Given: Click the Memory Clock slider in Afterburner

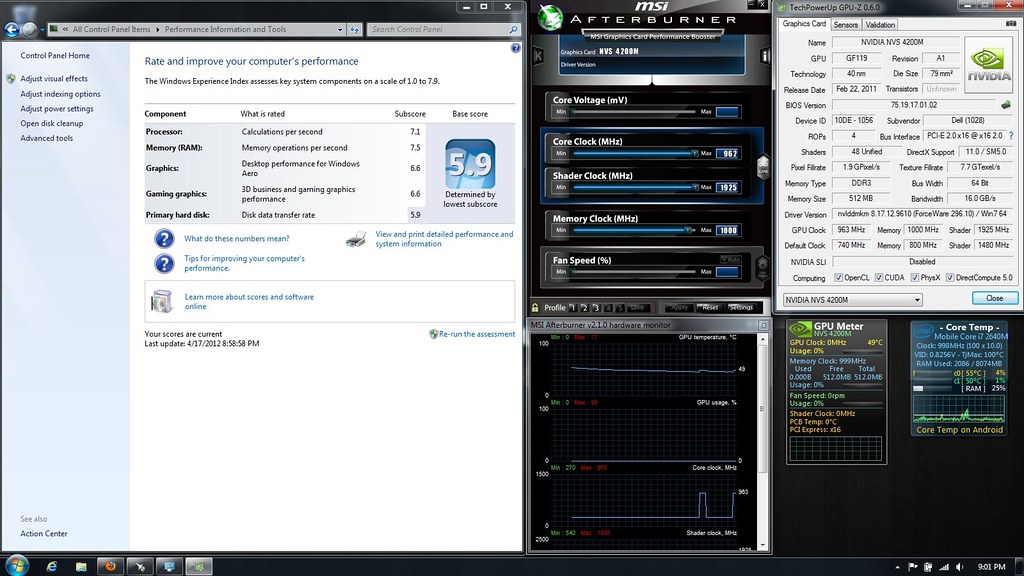Looking at the screenshot, I should [x=633, y=230].
